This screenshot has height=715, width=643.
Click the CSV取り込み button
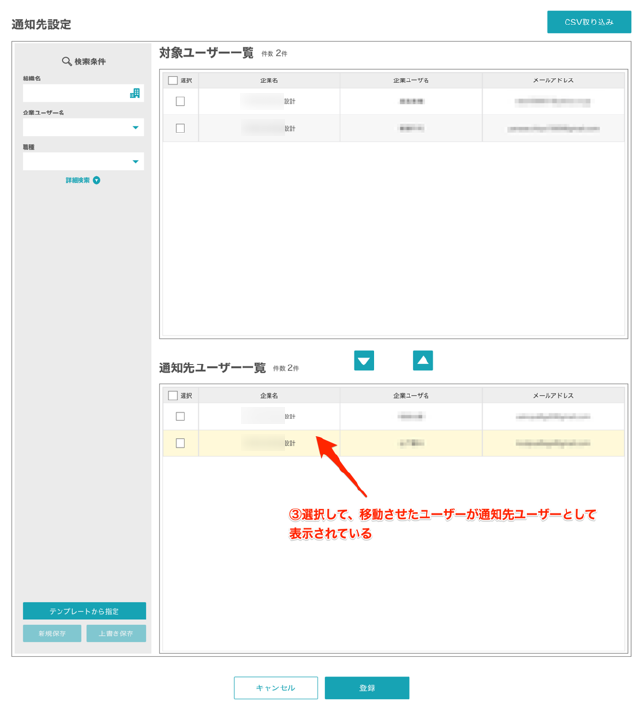click(588, 22)
